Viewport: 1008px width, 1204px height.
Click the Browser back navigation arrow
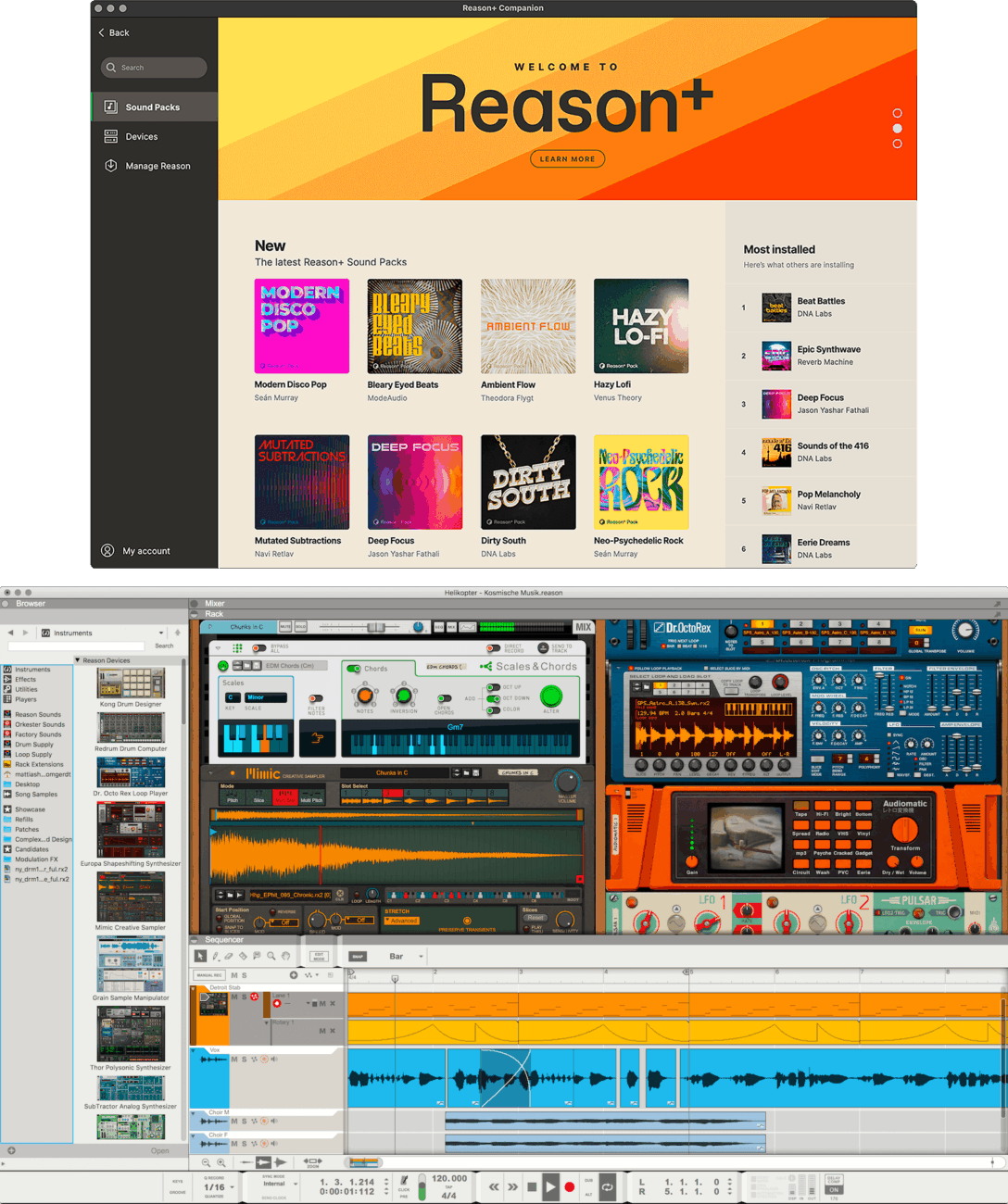(10, 633)
